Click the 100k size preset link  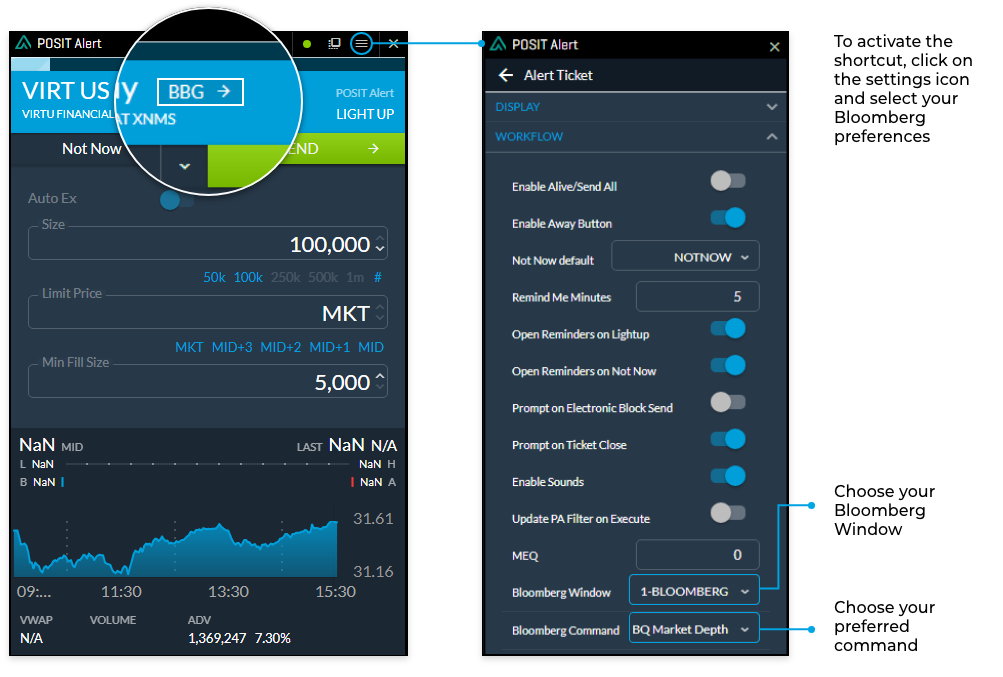[247, 277]
